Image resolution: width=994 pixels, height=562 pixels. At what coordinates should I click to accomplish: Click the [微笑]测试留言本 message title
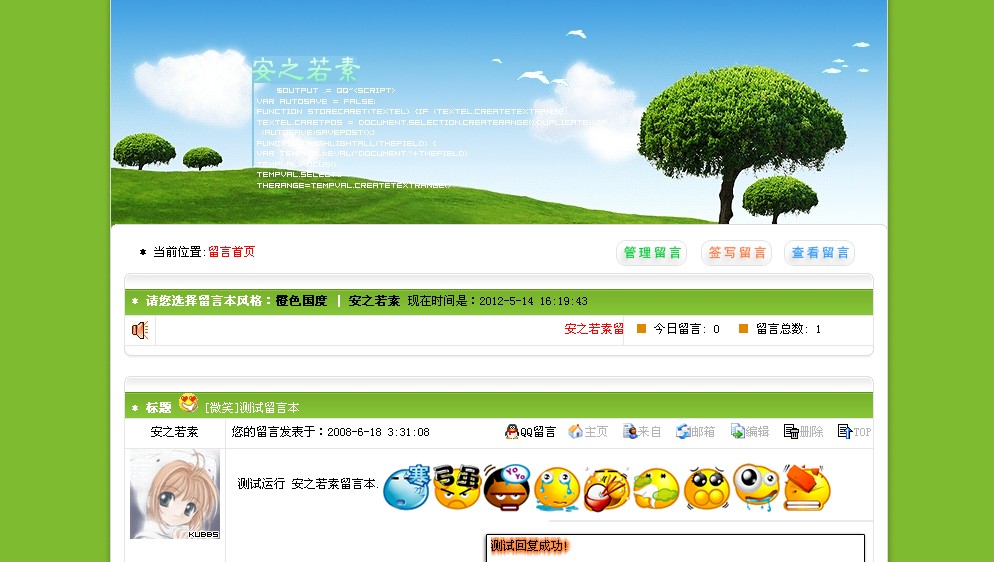click(x=252, y=407)
